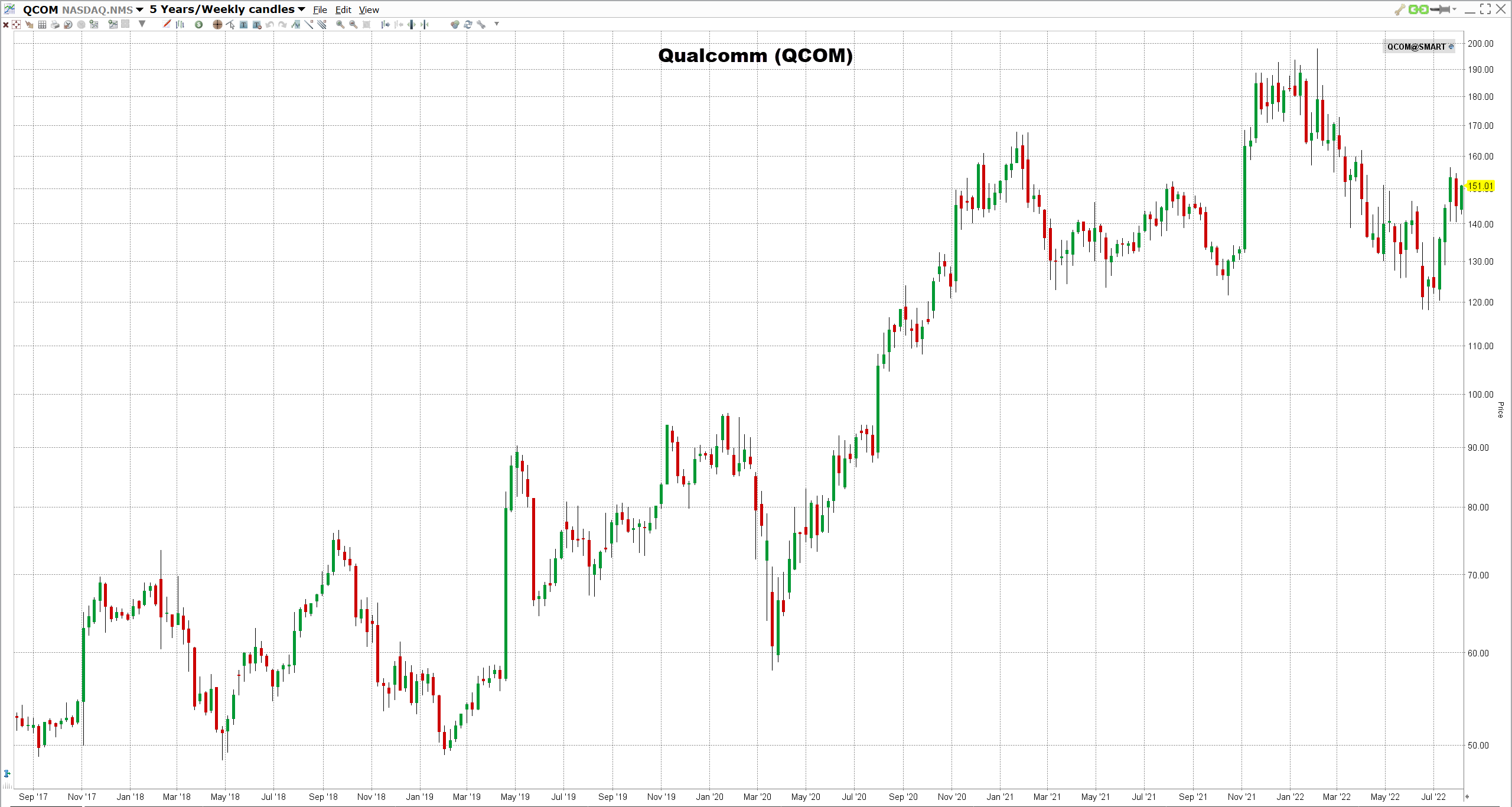Expand the toolbar overflow arrow
1512x807 pixels.
tap(497, 24)
